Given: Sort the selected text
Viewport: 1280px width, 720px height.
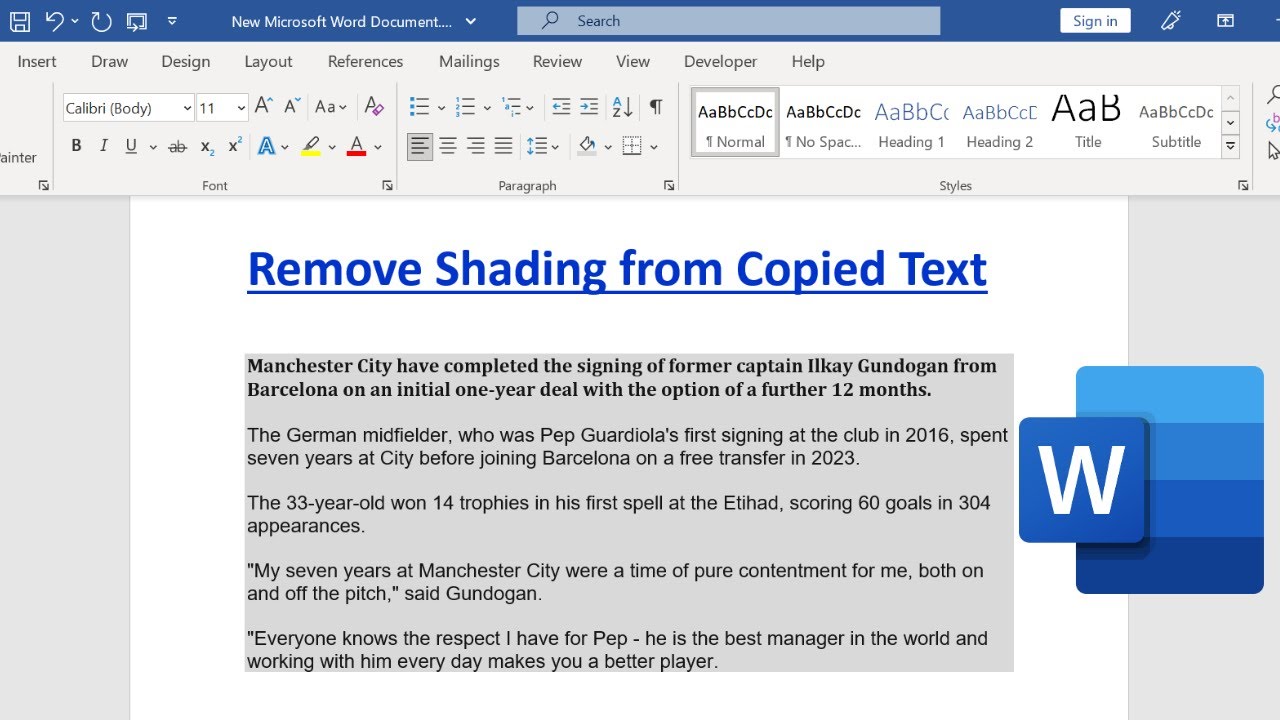Looking at the screenshot, I should [622, 106].
